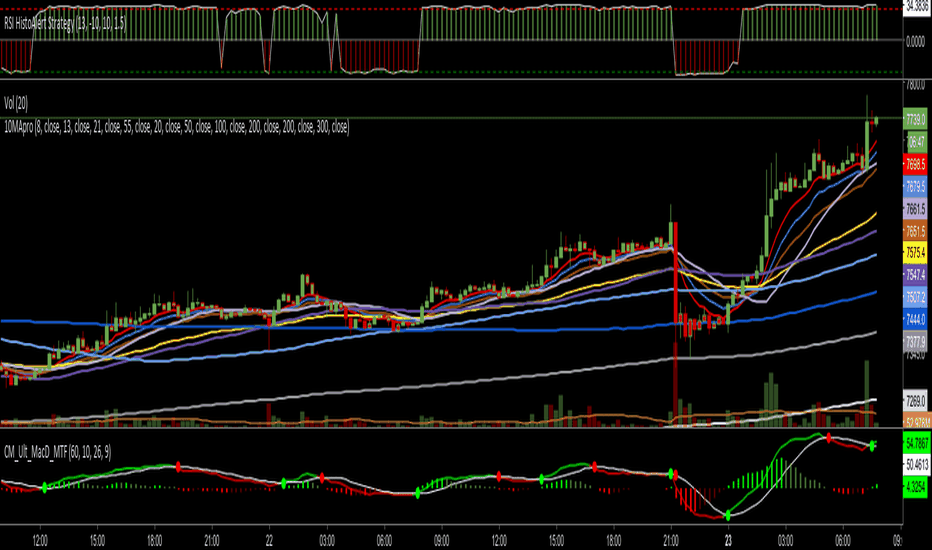Click the first green MACD cross dot near 12:00
This screenshot has width=932, height=550.
[x=45, y=488]
